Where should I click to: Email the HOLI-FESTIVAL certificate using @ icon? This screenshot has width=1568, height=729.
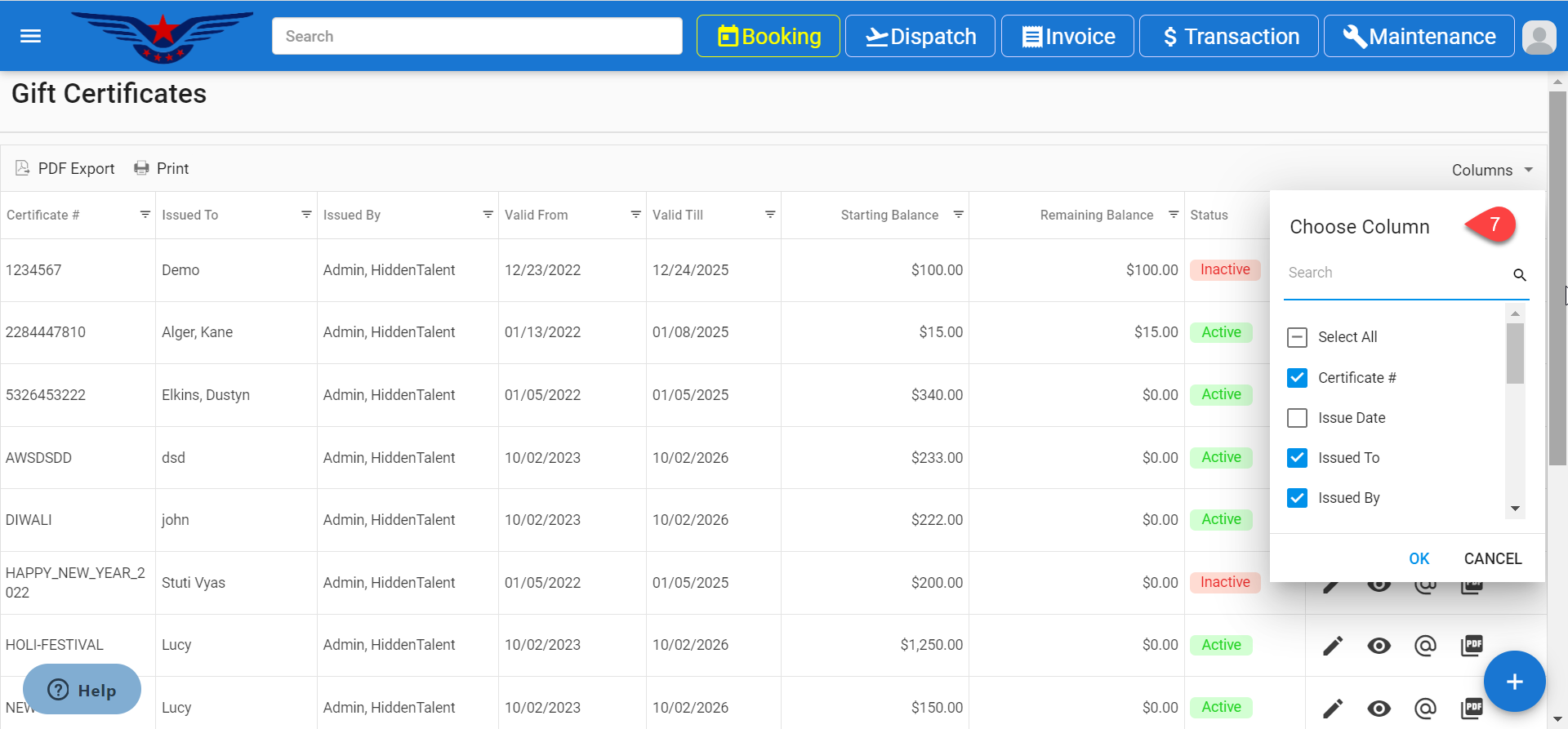point(1425,646)
